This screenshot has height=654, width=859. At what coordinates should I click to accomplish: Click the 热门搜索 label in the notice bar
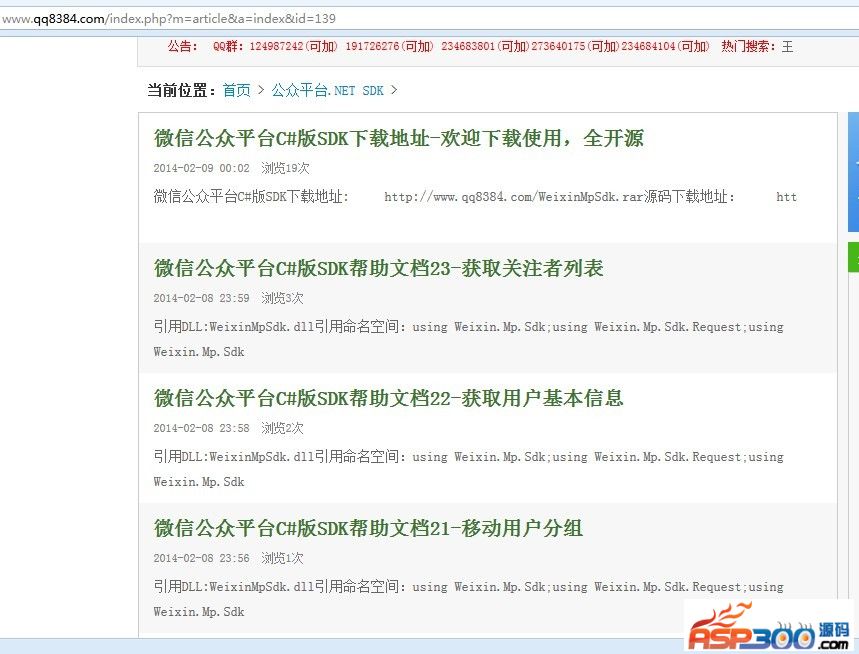748,47
